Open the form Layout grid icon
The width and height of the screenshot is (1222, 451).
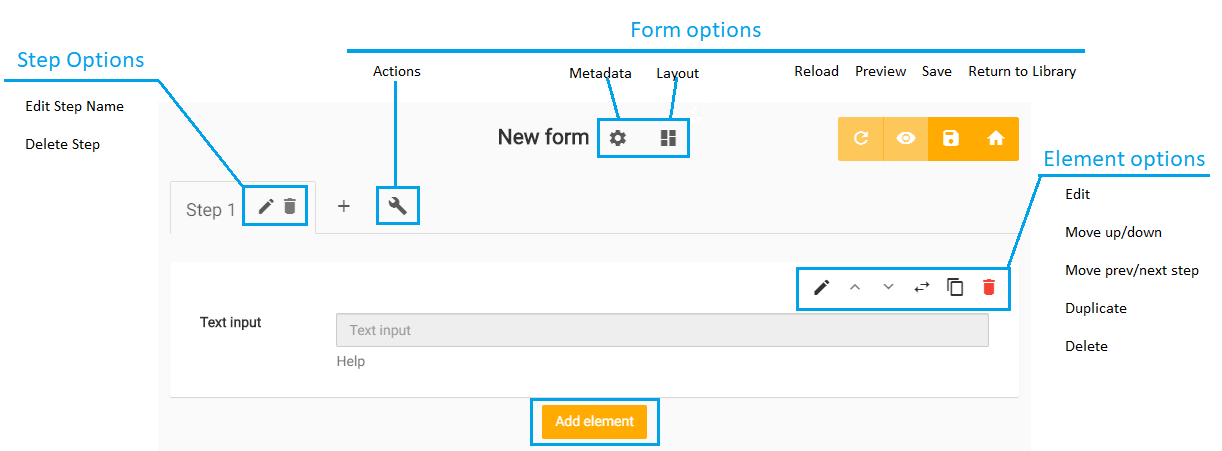668,138
